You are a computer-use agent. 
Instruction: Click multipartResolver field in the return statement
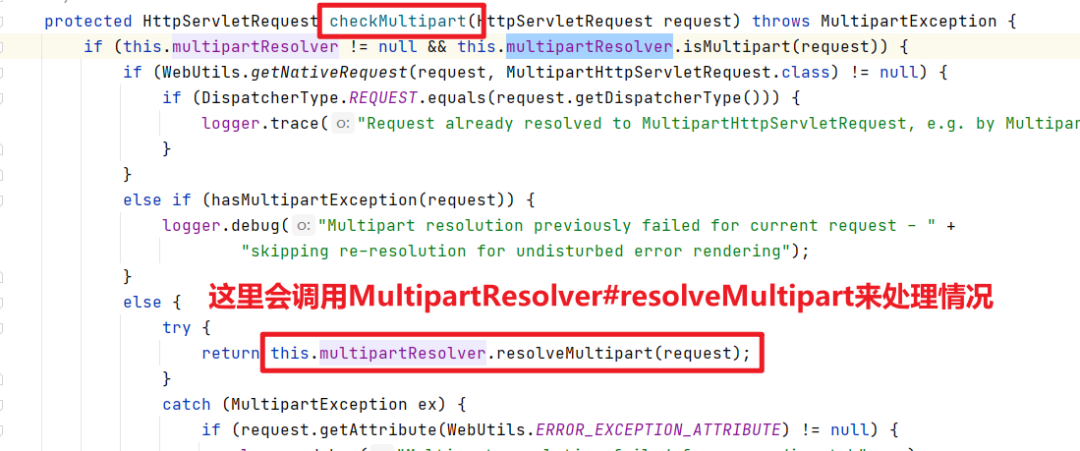coord(402,353)
